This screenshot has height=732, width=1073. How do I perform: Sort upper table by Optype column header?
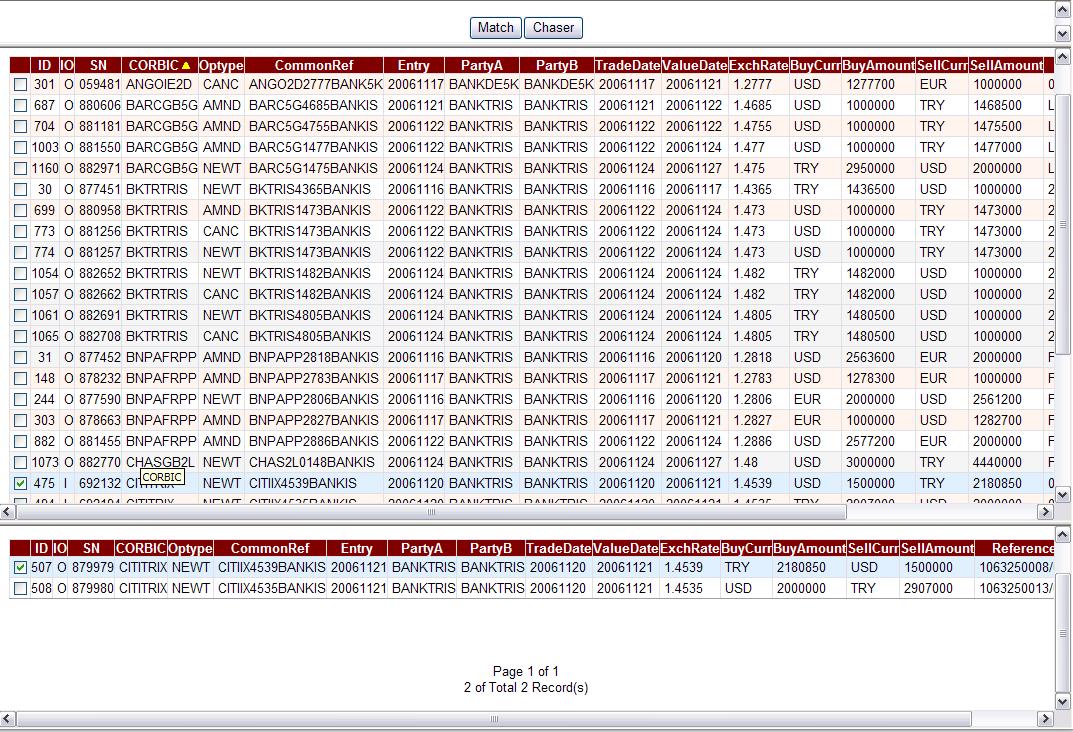click(221, 66)
